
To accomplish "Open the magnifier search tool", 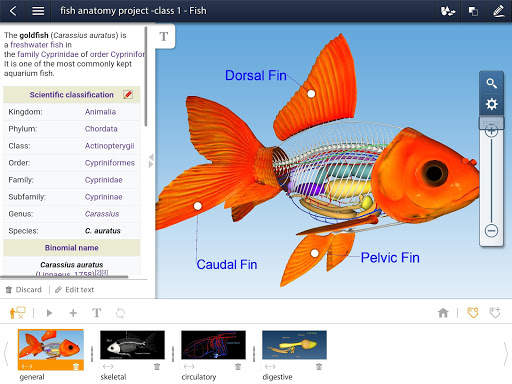I will pos(491,83).
